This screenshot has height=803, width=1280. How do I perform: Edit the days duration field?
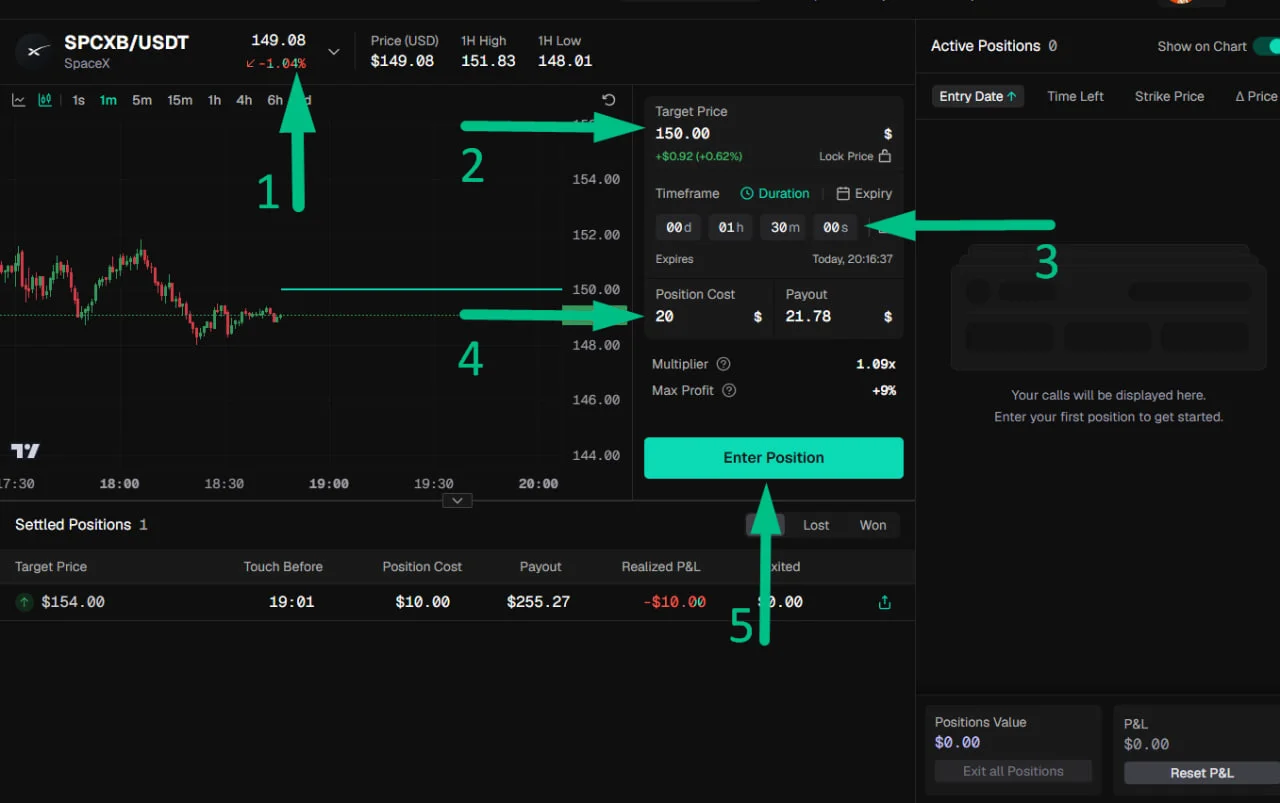pos(679,227)
